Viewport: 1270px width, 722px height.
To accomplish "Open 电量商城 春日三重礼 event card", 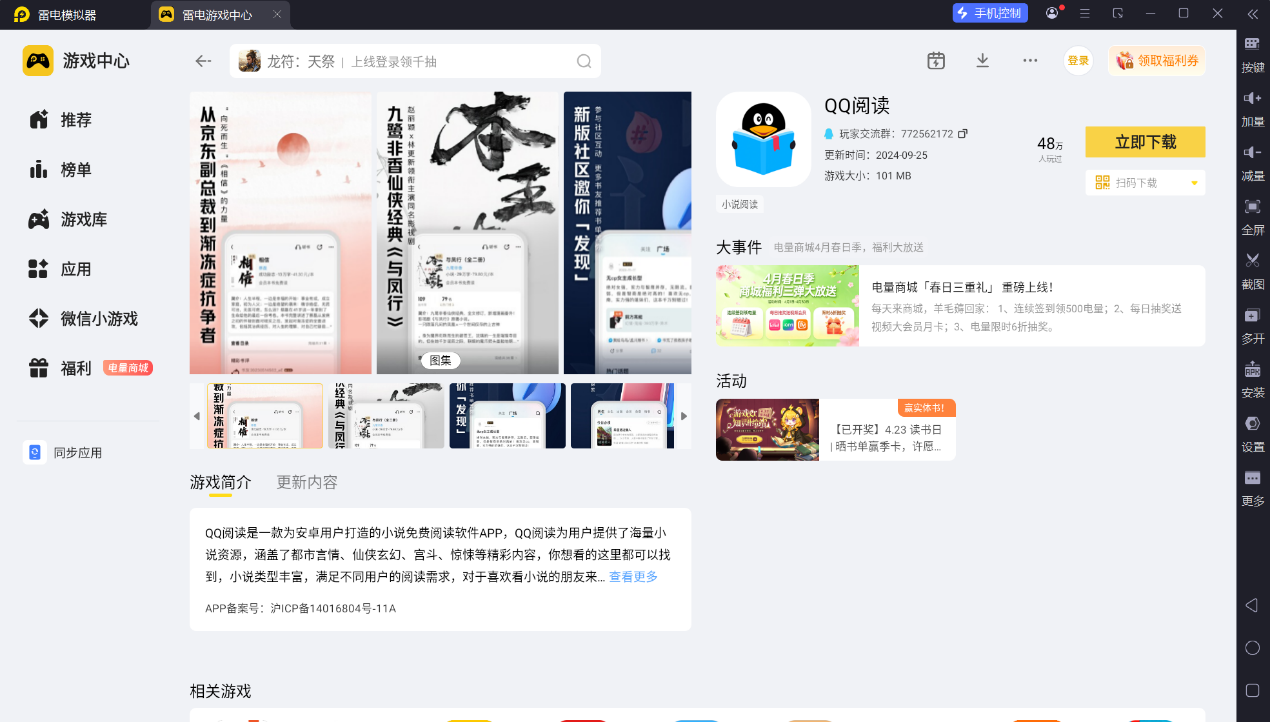I will coord(960,306).
